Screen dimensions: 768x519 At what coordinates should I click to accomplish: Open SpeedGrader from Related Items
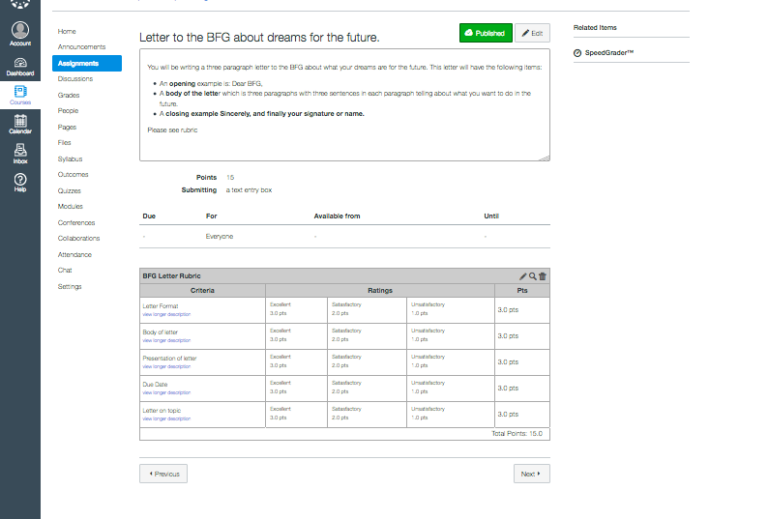click(608, 51)
